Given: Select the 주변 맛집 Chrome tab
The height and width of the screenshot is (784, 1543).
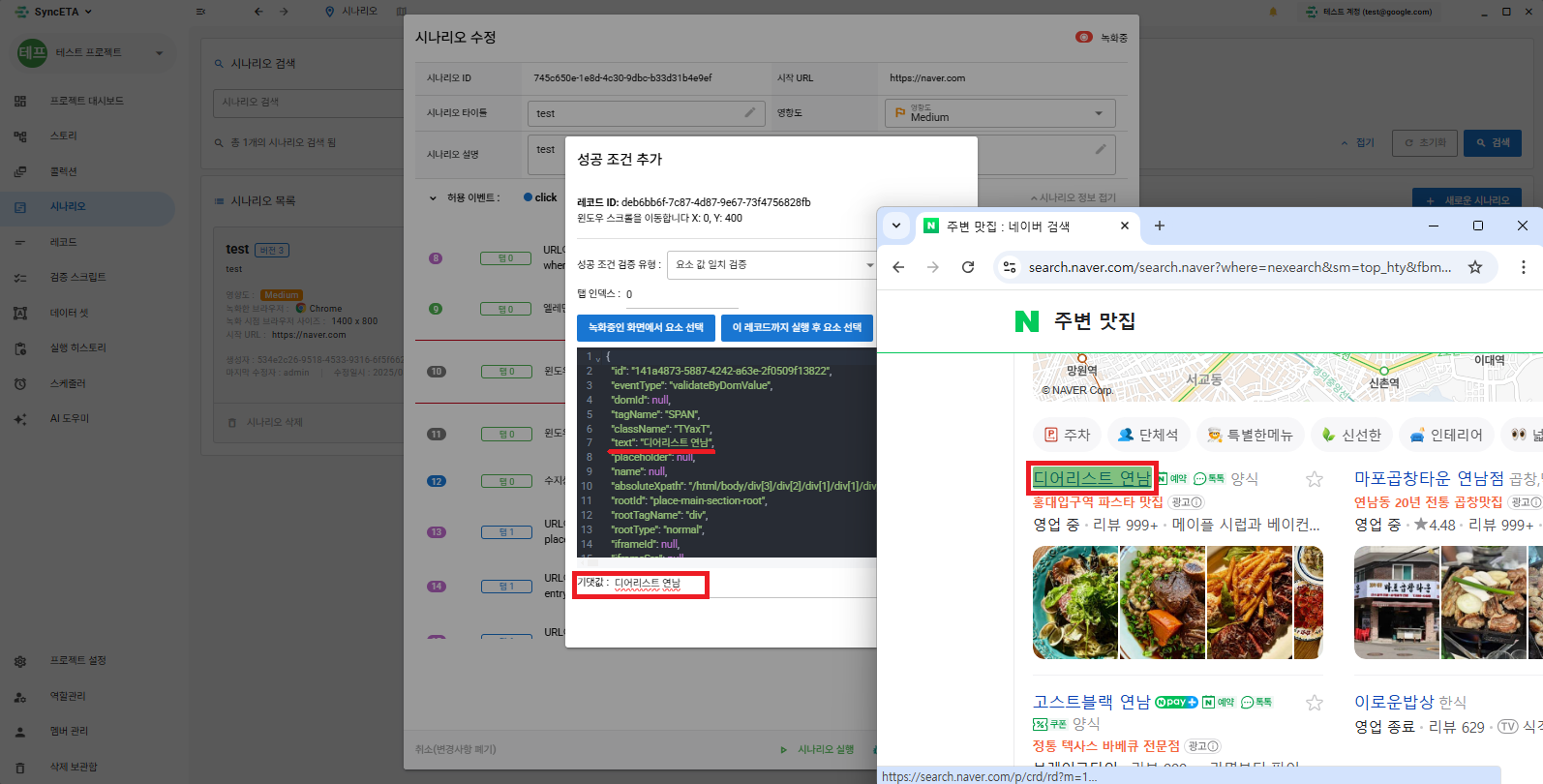Looking at the screenshot, I should pyautogui.click(x=1025, y=226).
